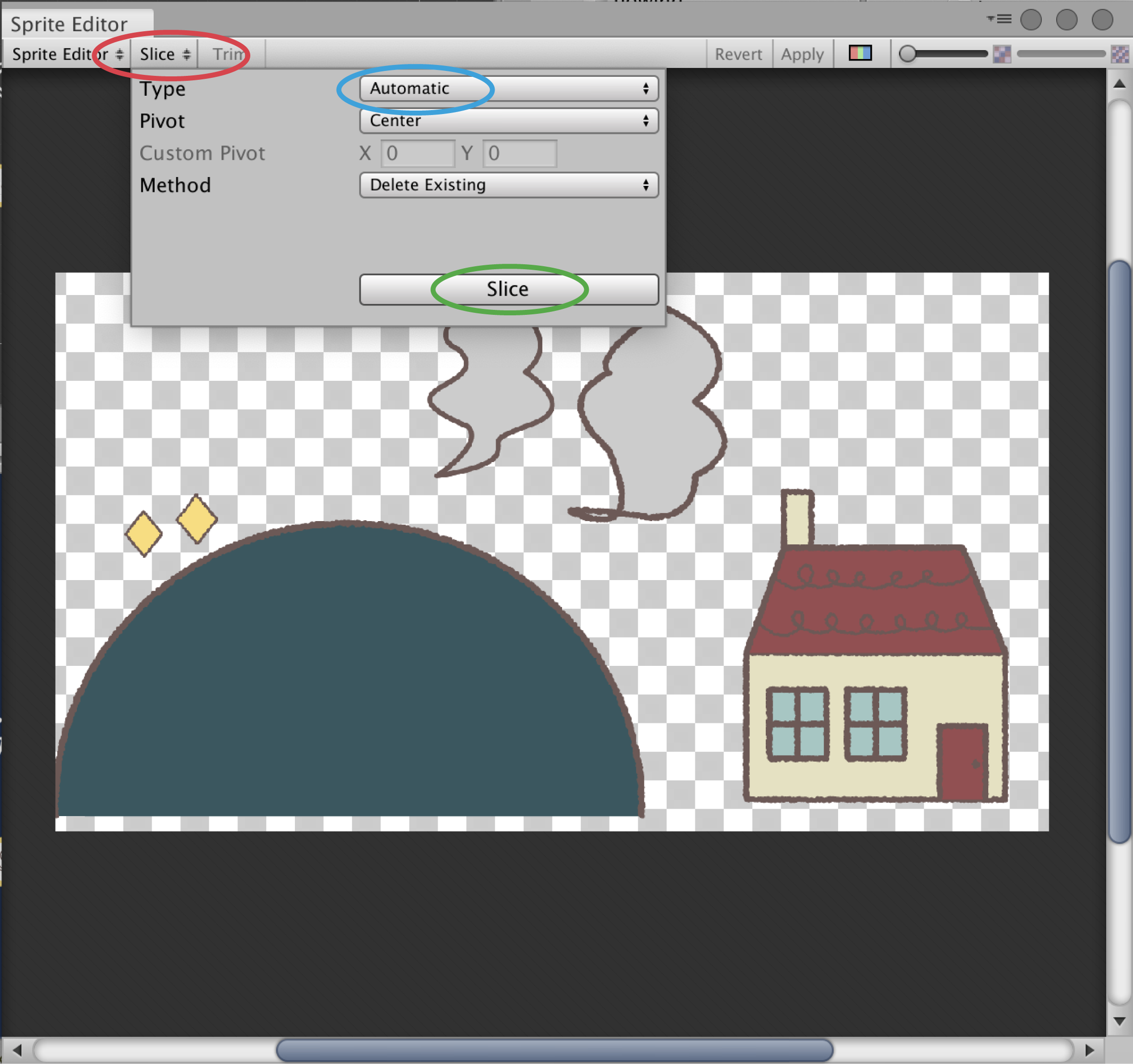The width and height of the screenshot is (1133, 1064).
Task: Click the scroll down arrow
Action: [x=1119, y=1021]
